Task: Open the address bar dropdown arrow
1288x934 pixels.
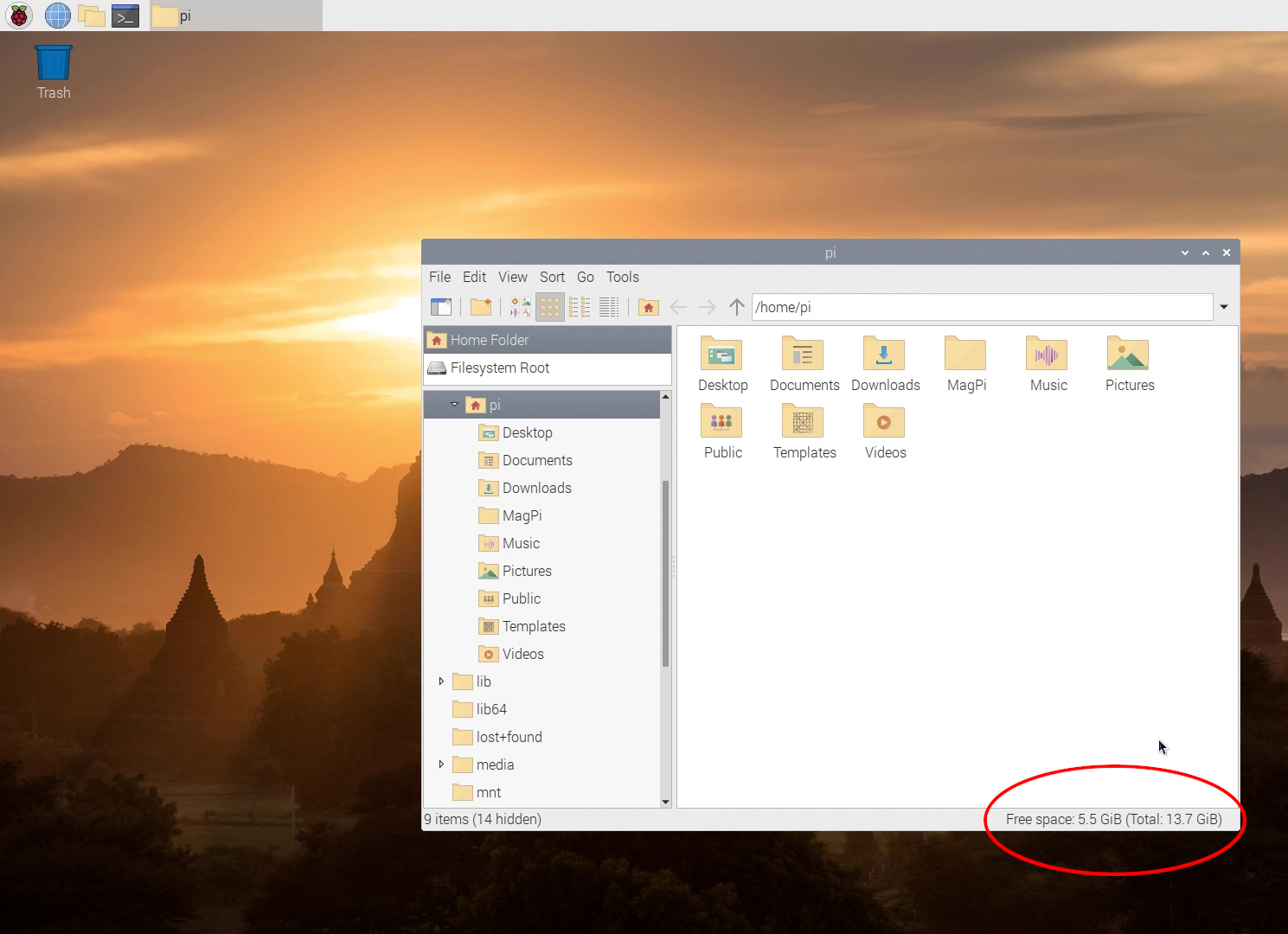Action: coord(1224,307)
